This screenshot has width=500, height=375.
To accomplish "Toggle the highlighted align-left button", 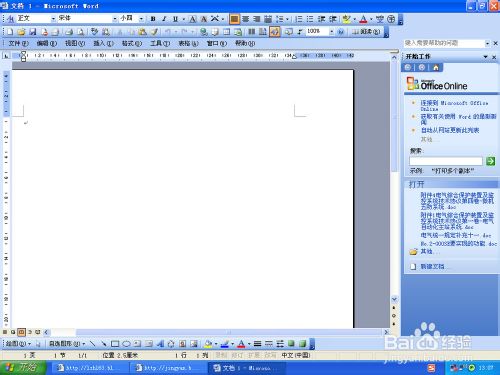I will pos(234,19).
